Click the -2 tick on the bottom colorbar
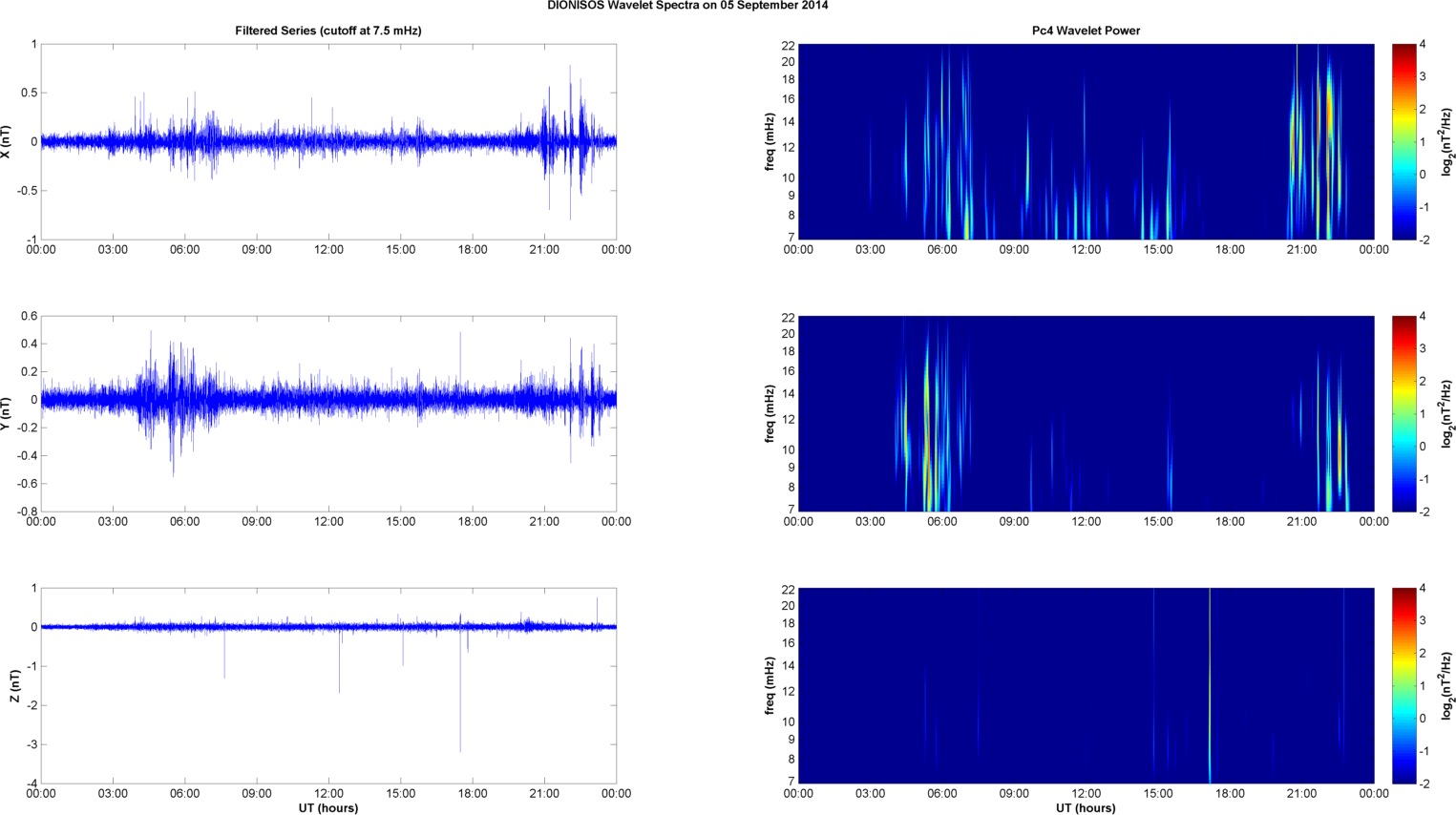This screenshot has width=1456, height=815. point(1424,784)
